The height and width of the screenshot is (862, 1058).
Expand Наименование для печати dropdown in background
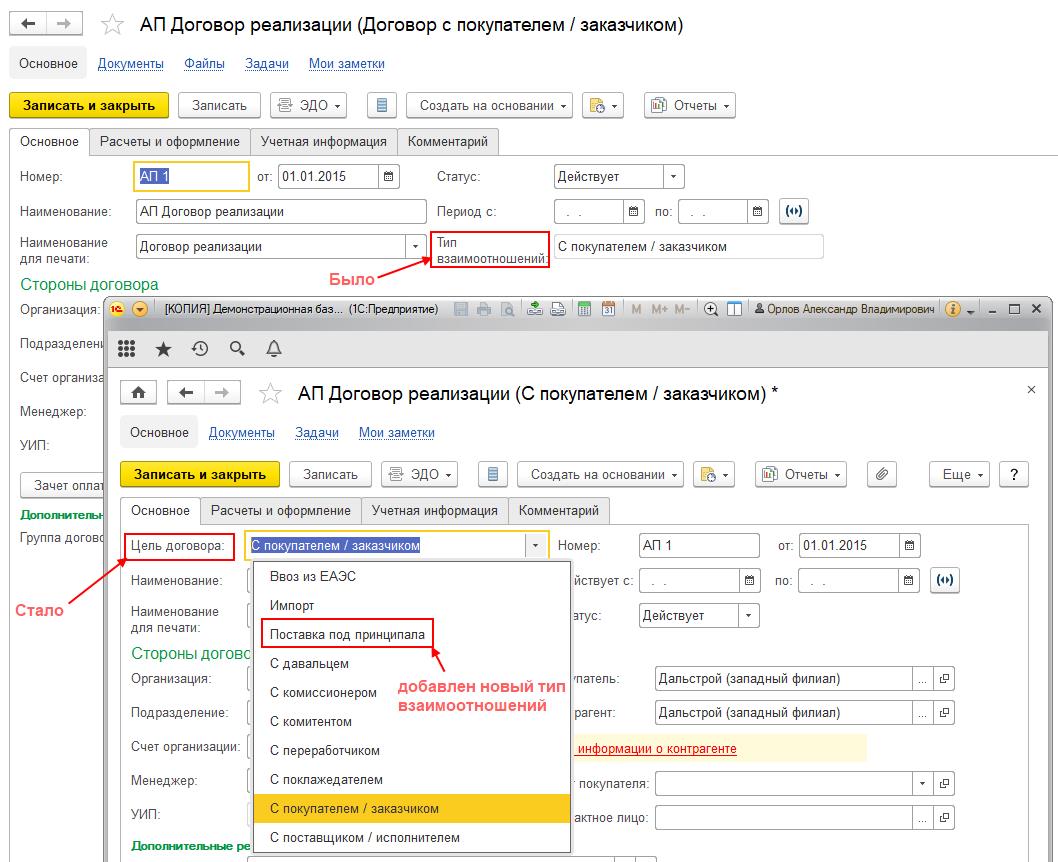[415, 246]
